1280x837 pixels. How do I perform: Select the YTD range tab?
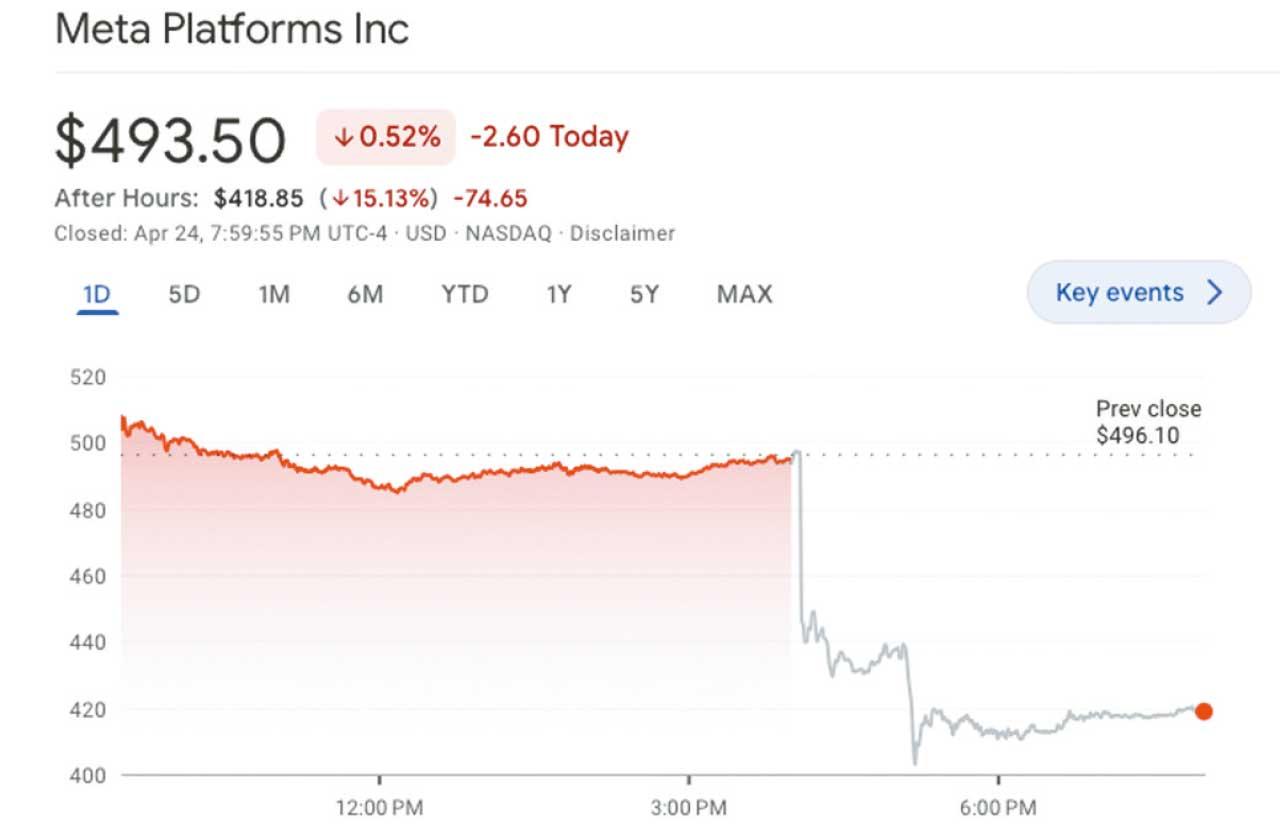[x=464, y=294]
